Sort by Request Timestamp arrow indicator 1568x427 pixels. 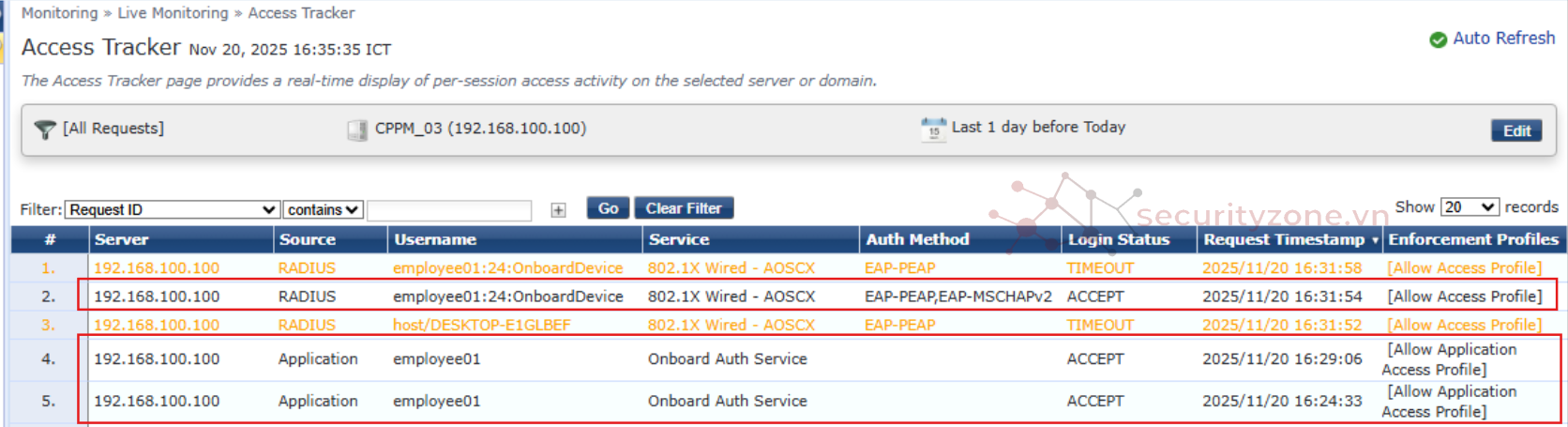tap(1375, 240)
